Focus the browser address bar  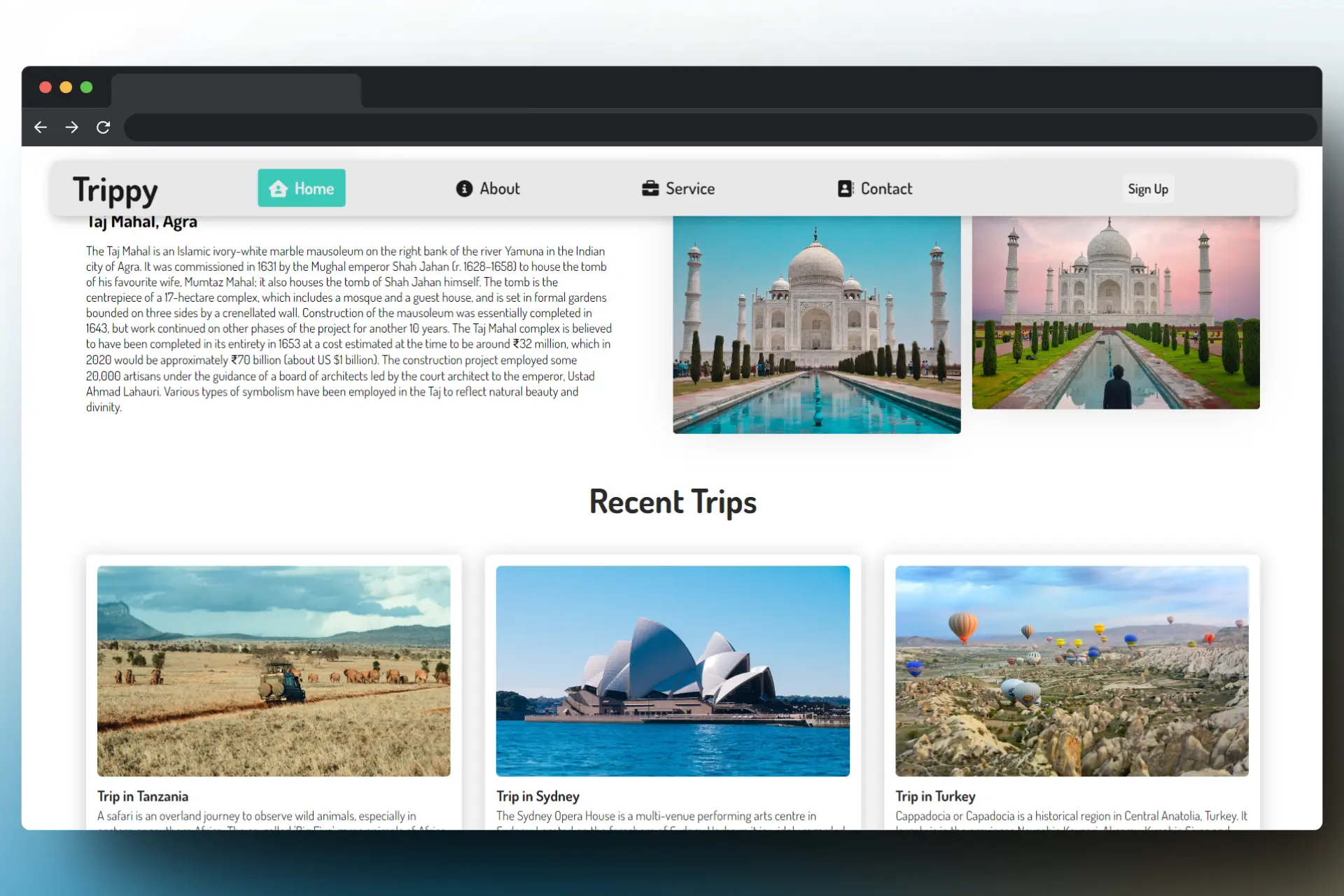click(720, 127)
